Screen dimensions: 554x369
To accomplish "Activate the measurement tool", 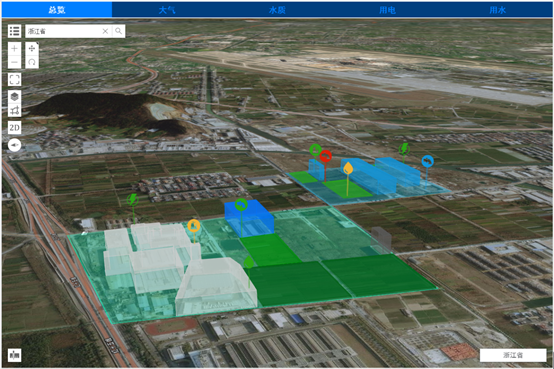I will [x=14, y=110].
